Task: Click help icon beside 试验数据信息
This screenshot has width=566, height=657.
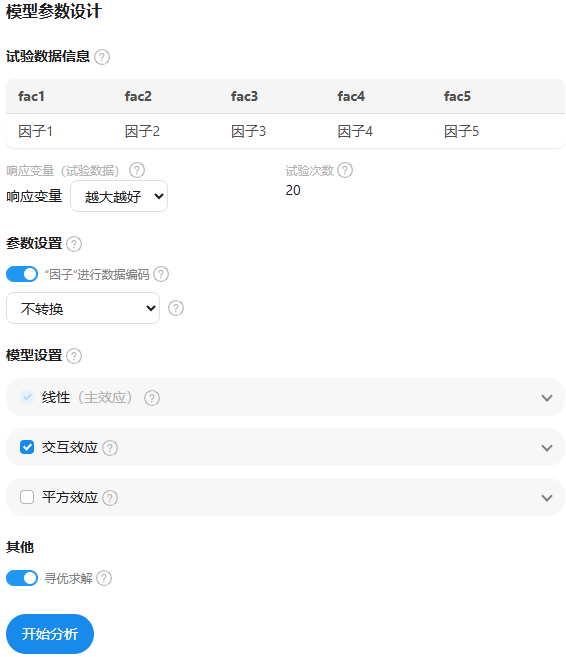Action: click(102, 57)
